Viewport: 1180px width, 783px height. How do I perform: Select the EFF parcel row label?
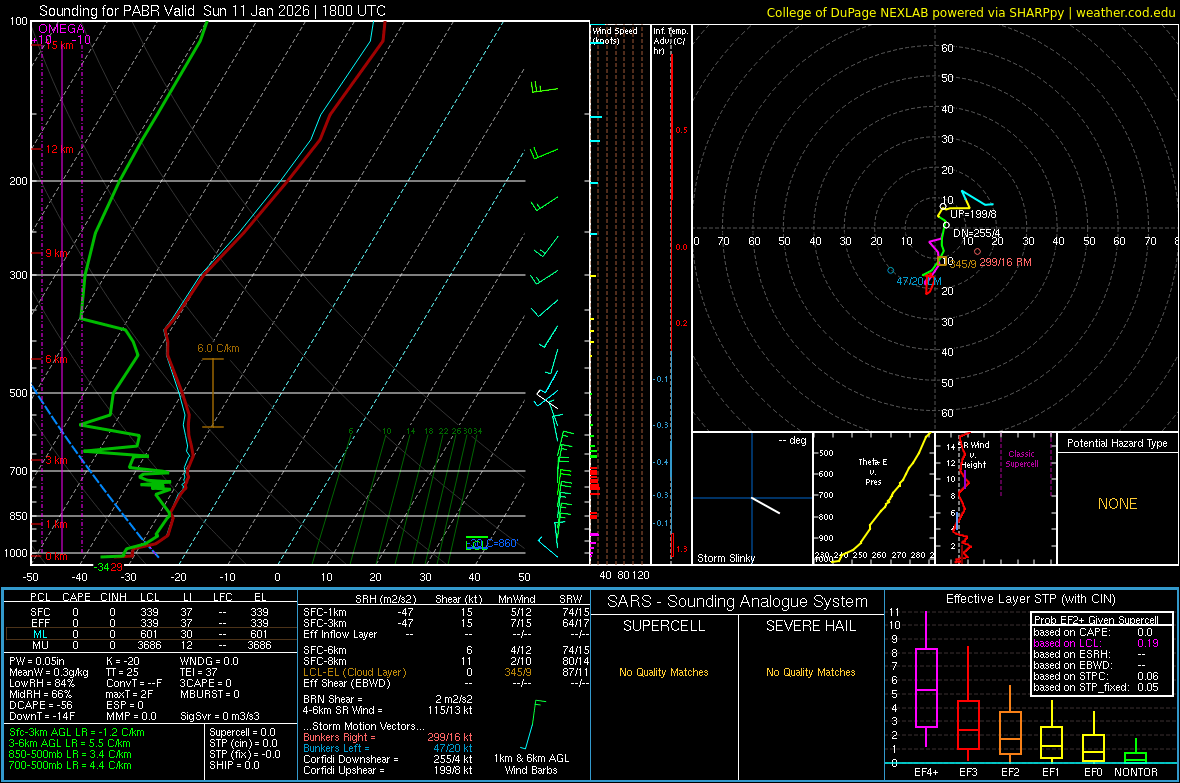[40, 623]
